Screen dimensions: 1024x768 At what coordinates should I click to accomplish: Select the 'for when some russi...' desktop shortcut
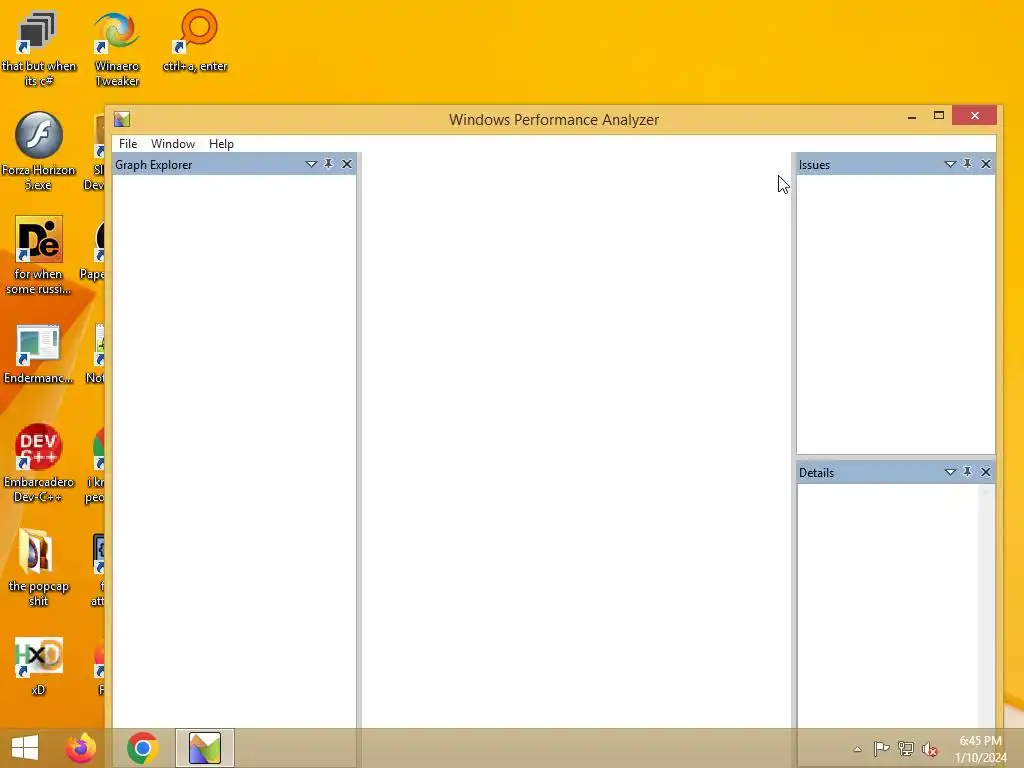(39, 255)
